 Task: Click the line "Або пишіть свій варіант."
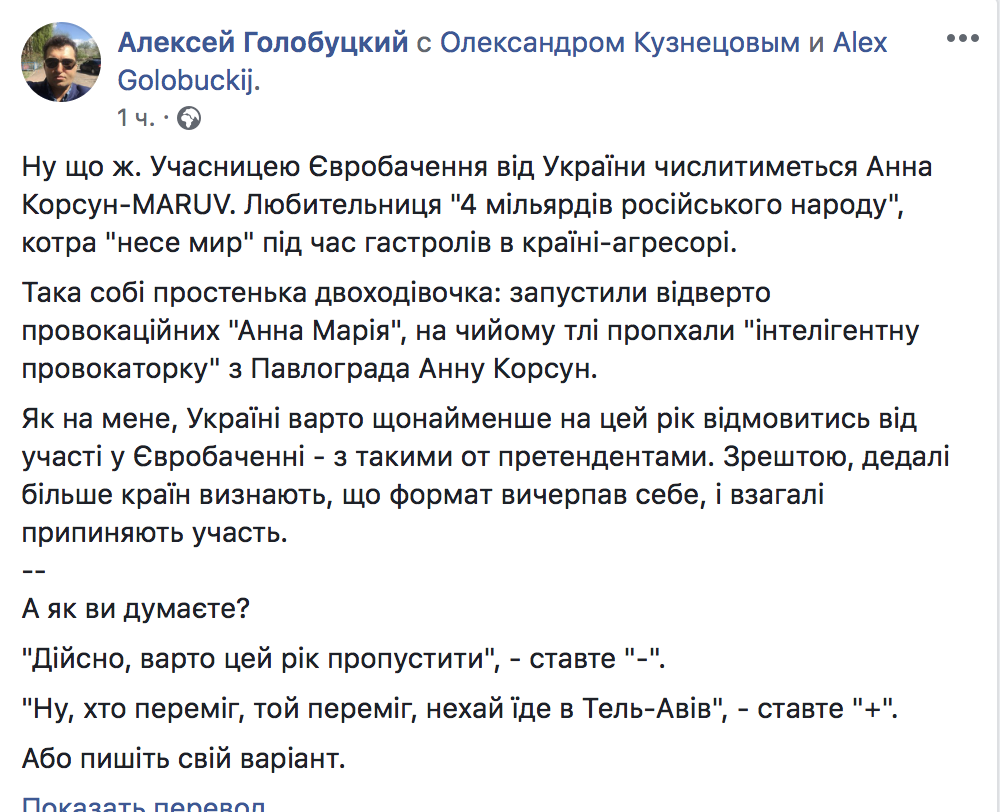(x=183, y=758)
